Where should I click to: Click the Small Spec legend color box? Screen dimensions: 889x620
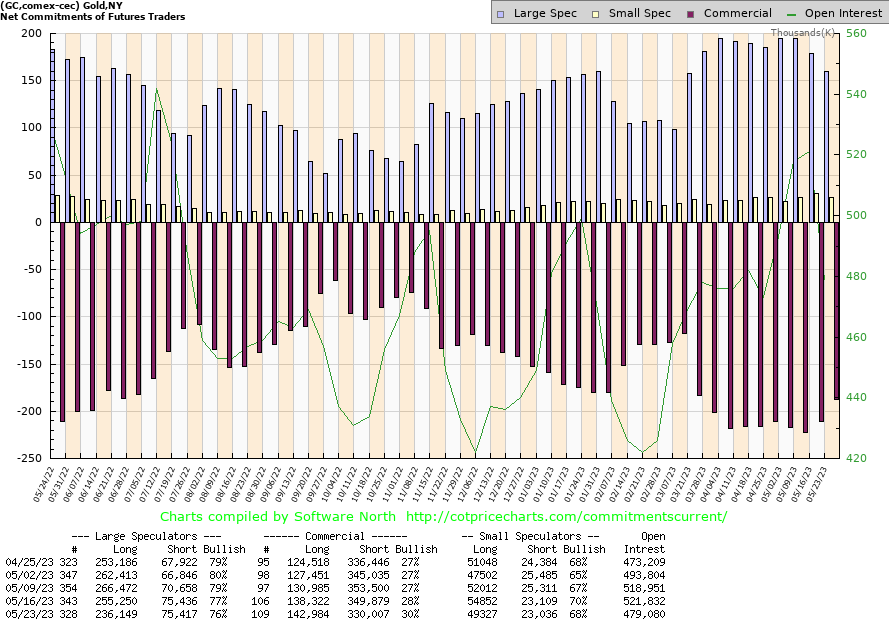(x=596, y=14)
